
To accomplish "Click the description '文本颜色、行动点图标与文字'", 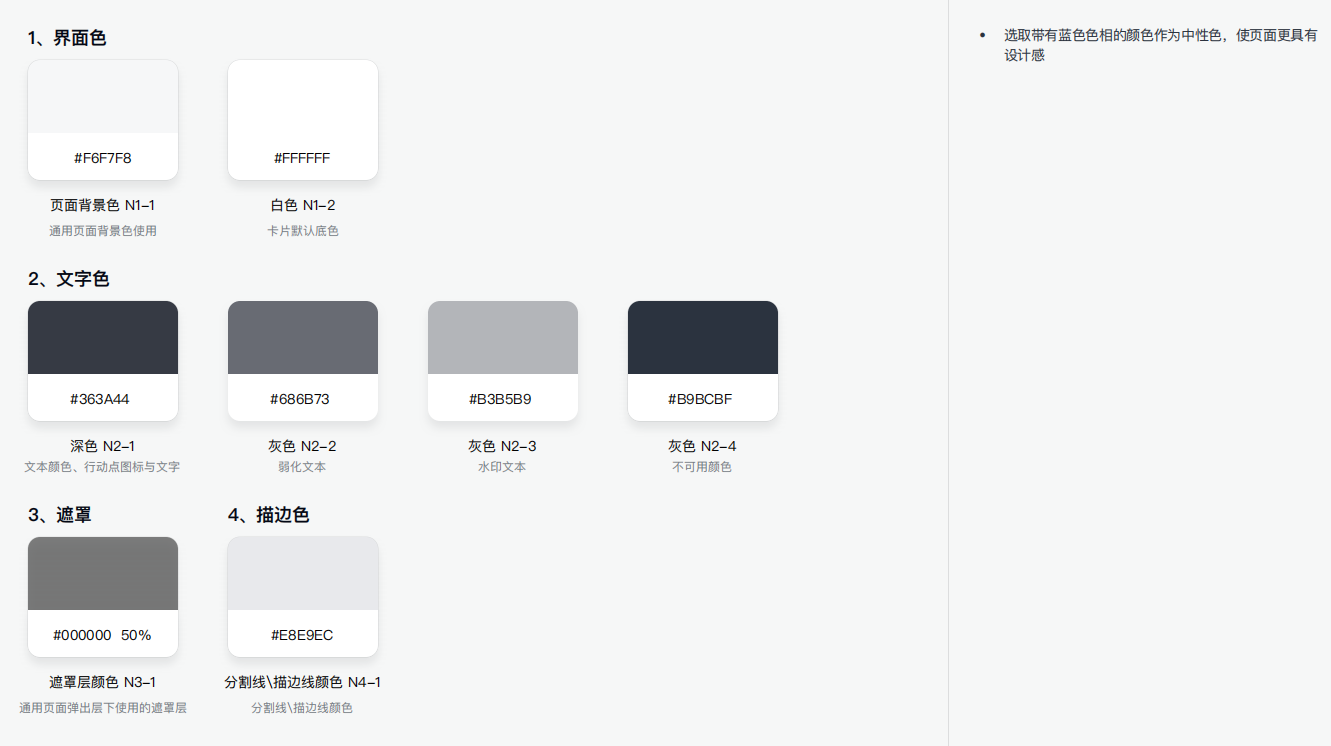I will 103,467.
